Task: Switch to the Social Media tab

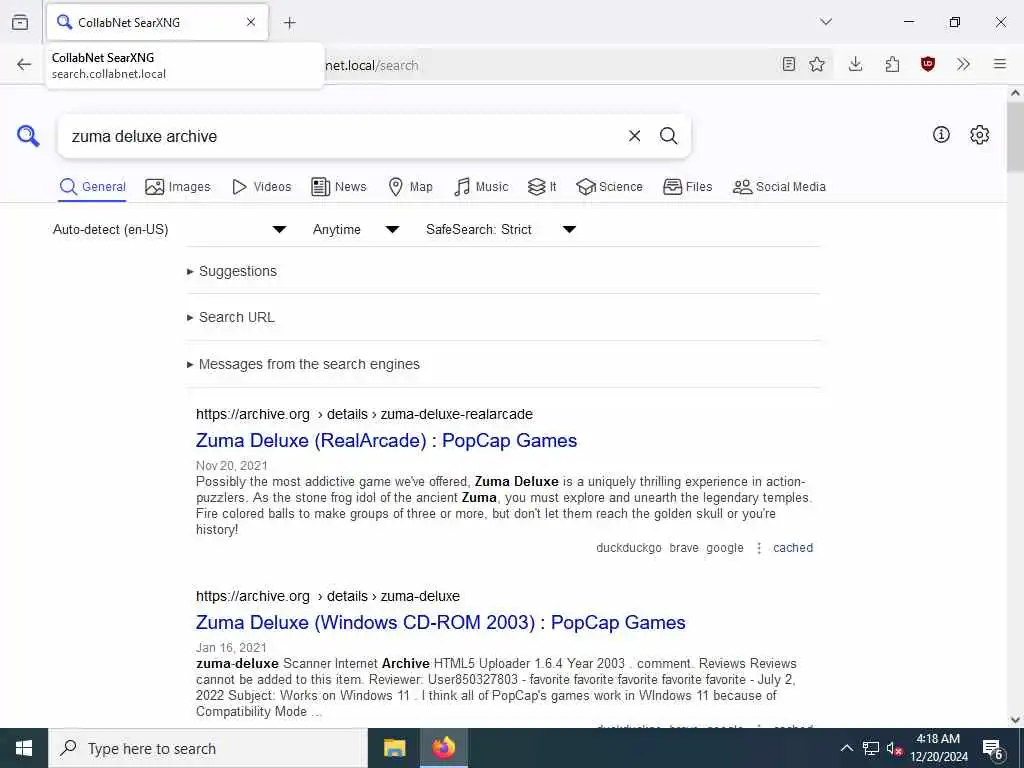Action: (x=779, y=187)
